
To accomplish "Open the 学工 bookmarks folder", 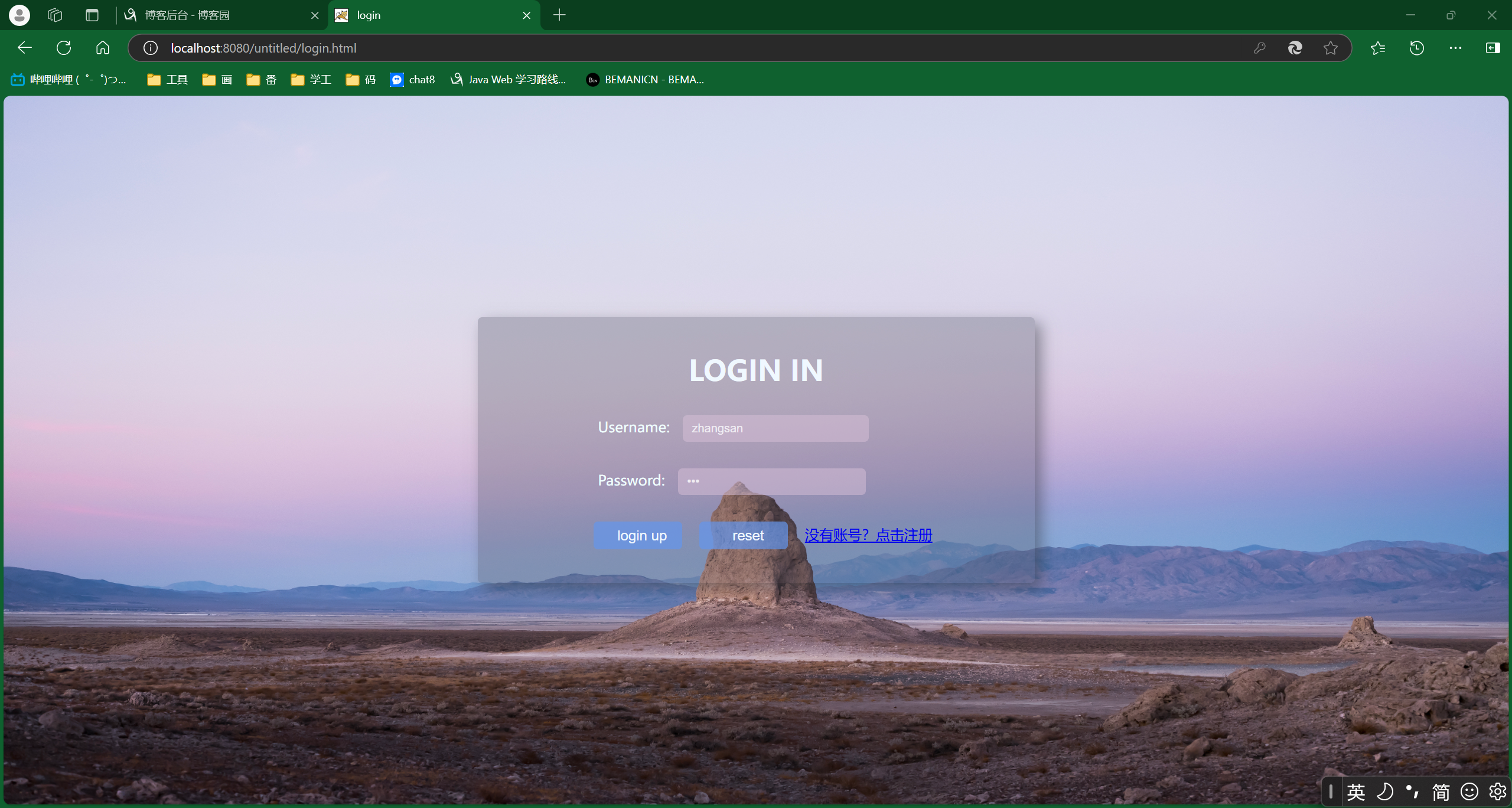I will click(311, 80).
